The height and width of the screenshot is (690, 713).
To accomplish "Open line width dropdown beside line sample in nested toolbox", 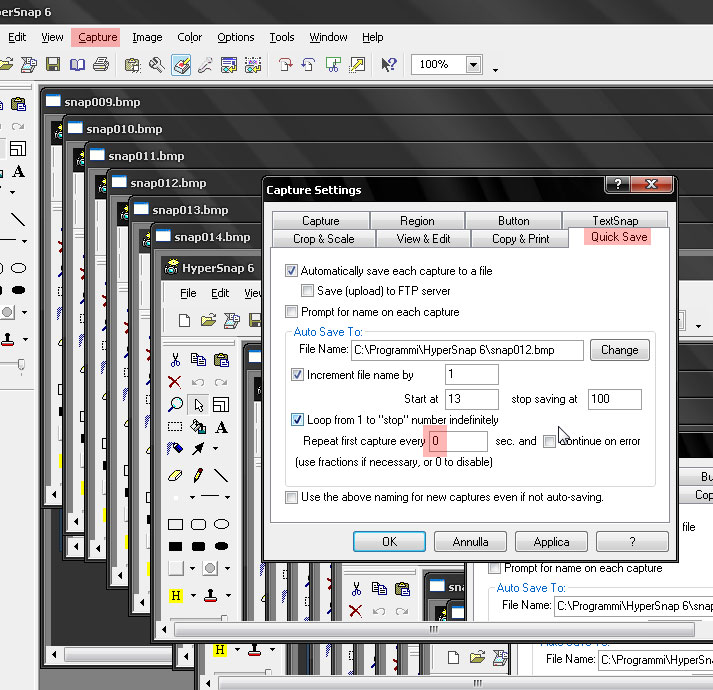I will coord(227,497).
